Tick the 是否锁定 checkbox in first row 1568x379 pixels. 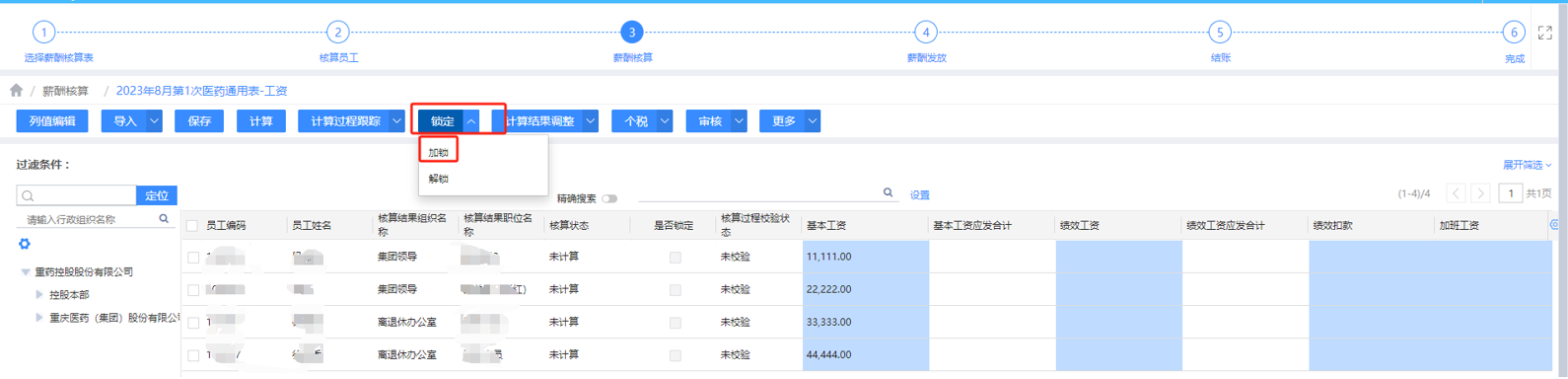tap(676, 258)
